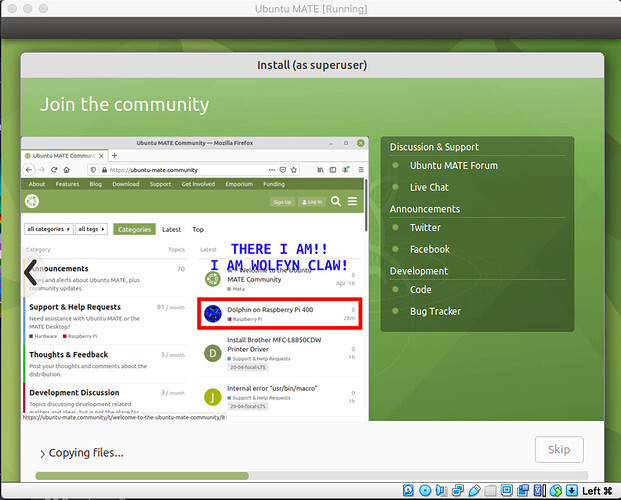
Task: Click the Firefox sidebar toggle icon
Action: pos(333,170)
